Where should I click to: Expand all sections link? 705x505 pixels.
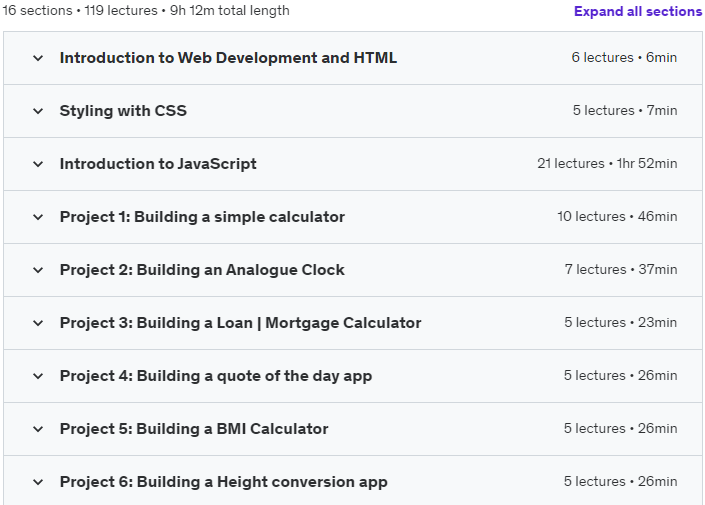(638, 11)
